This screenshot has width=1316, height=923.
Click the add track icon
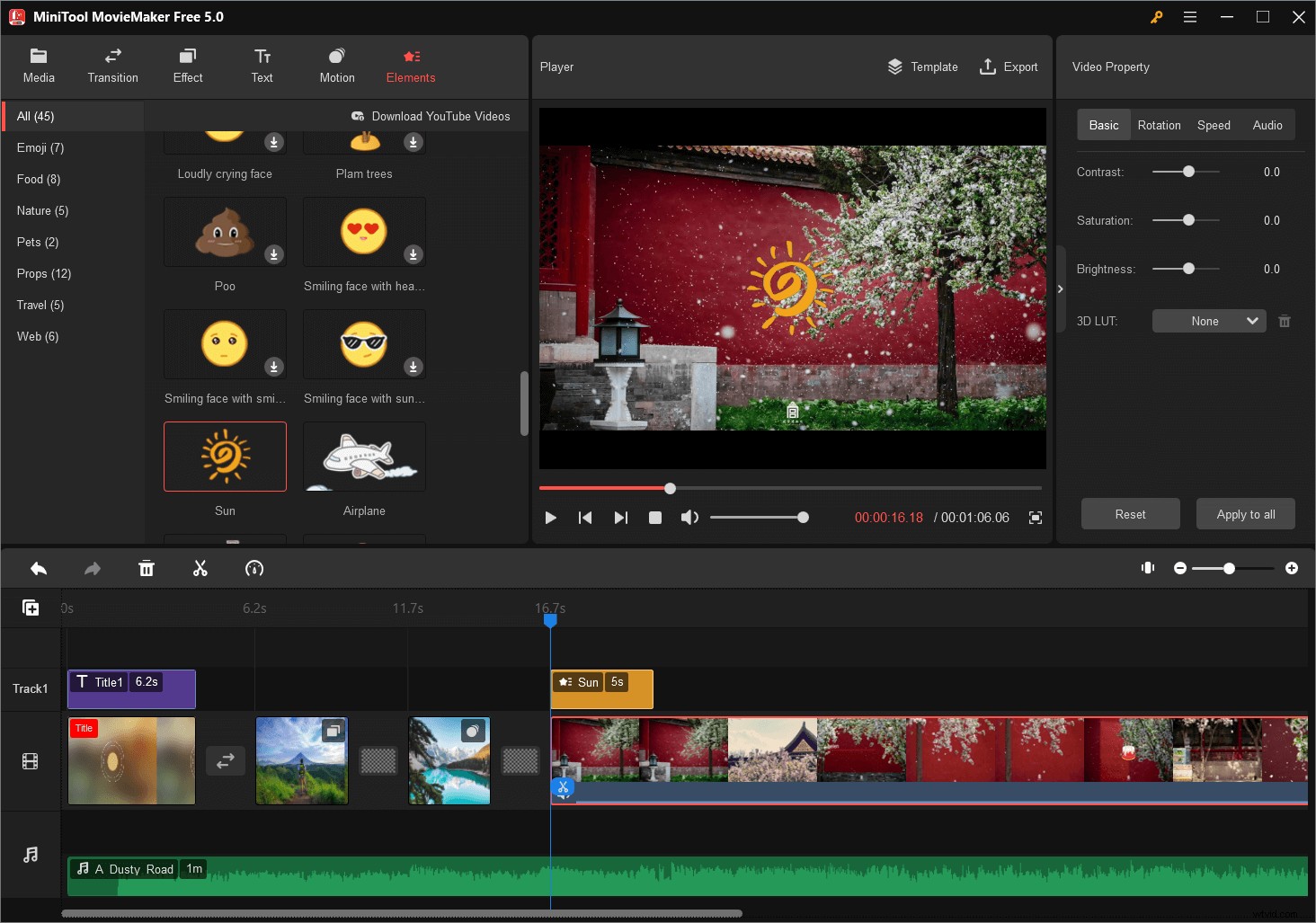[x=31, y=608]
